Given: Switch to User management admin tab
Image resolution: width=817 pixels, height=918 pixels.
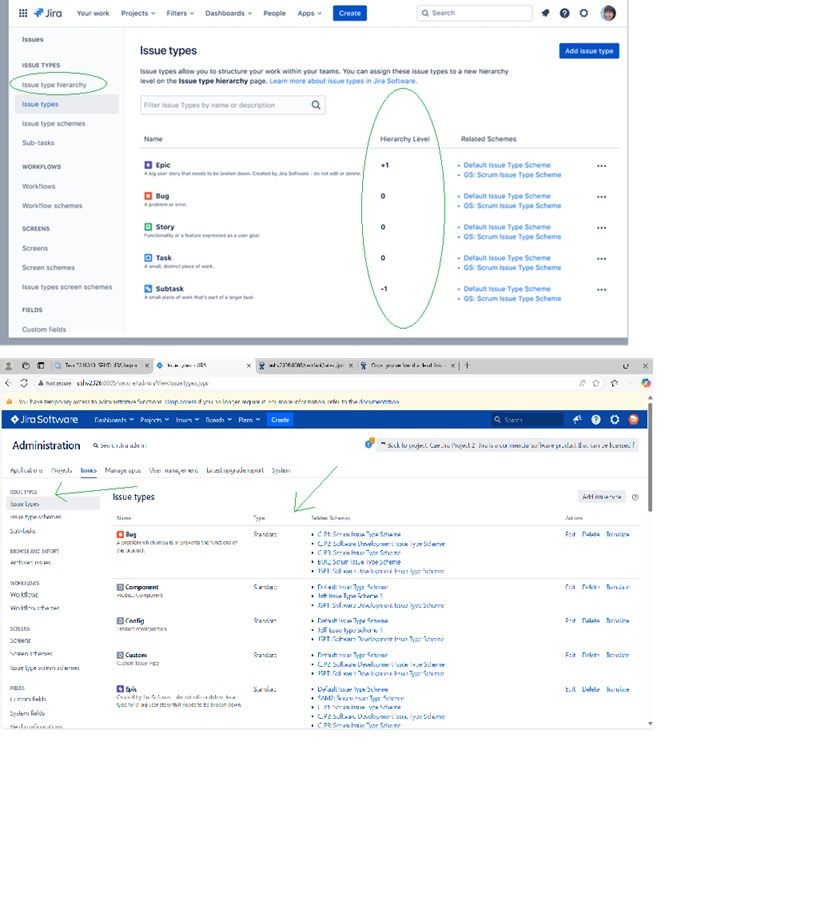Looking at the screenshot, I should (174, 470).
